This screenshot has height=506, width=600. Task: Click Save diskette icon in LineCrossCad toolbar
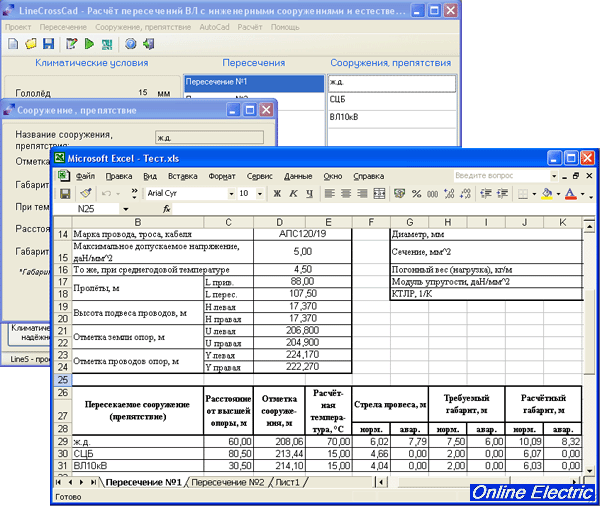coord(48,44)
